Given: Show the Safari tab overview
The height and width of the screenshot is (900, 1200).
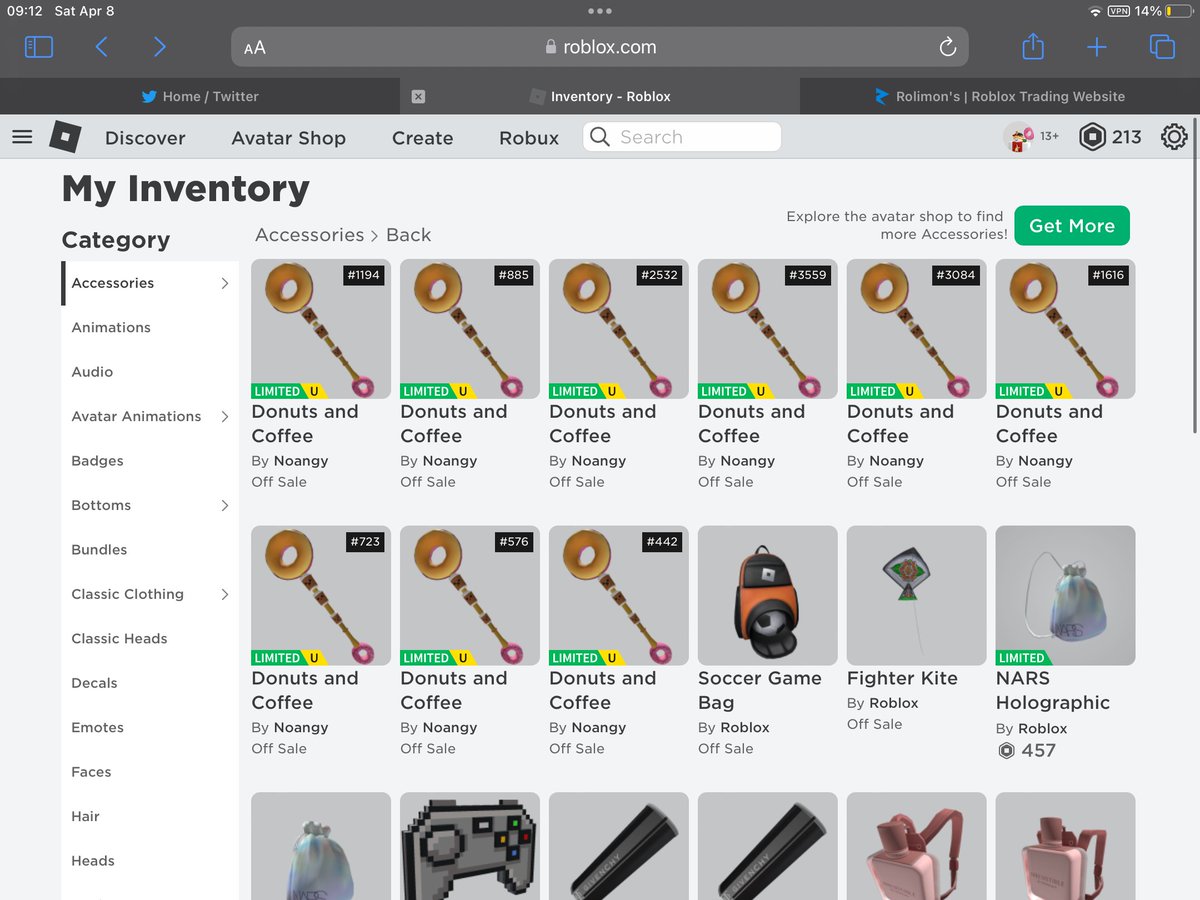Looking at the screenshot, I should (x=1162, y=47).
